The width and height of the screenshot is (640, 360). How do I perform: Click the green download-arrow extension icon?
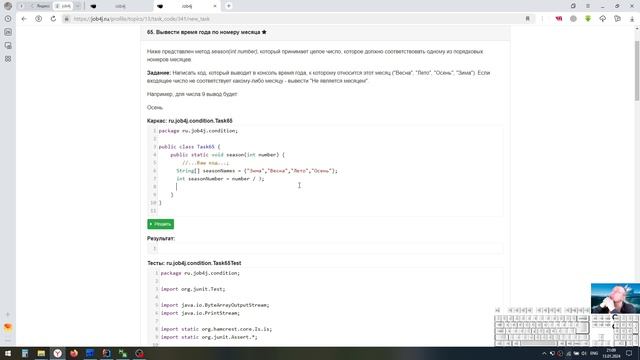click(588, 19)
